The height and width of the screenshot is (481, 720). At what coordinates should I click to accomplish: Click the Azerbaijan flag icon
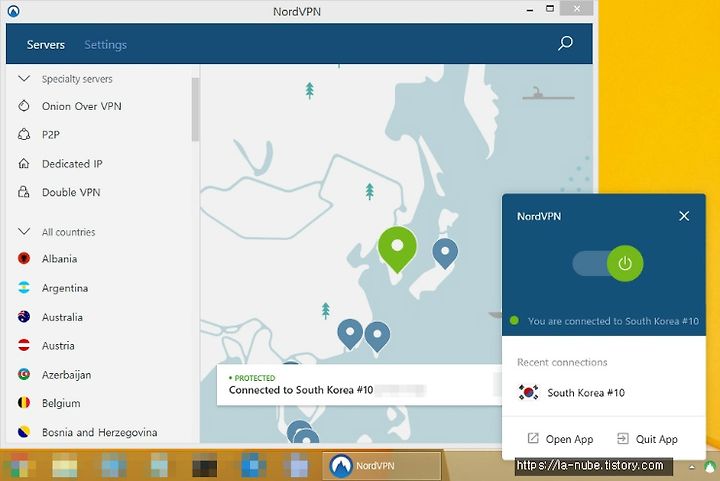point(24,375)
